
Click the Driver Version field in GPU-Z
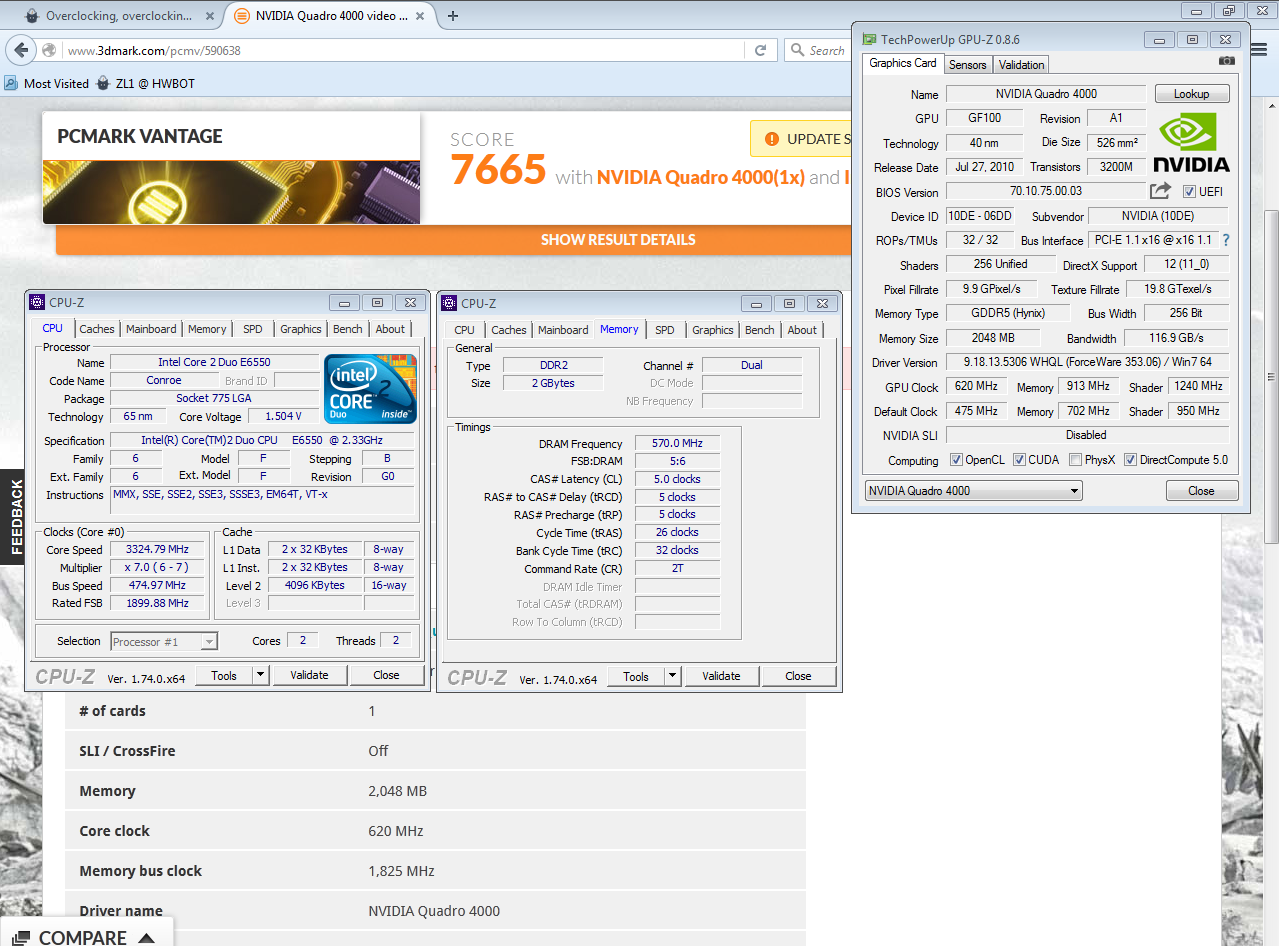click(x=1087, y=362)
